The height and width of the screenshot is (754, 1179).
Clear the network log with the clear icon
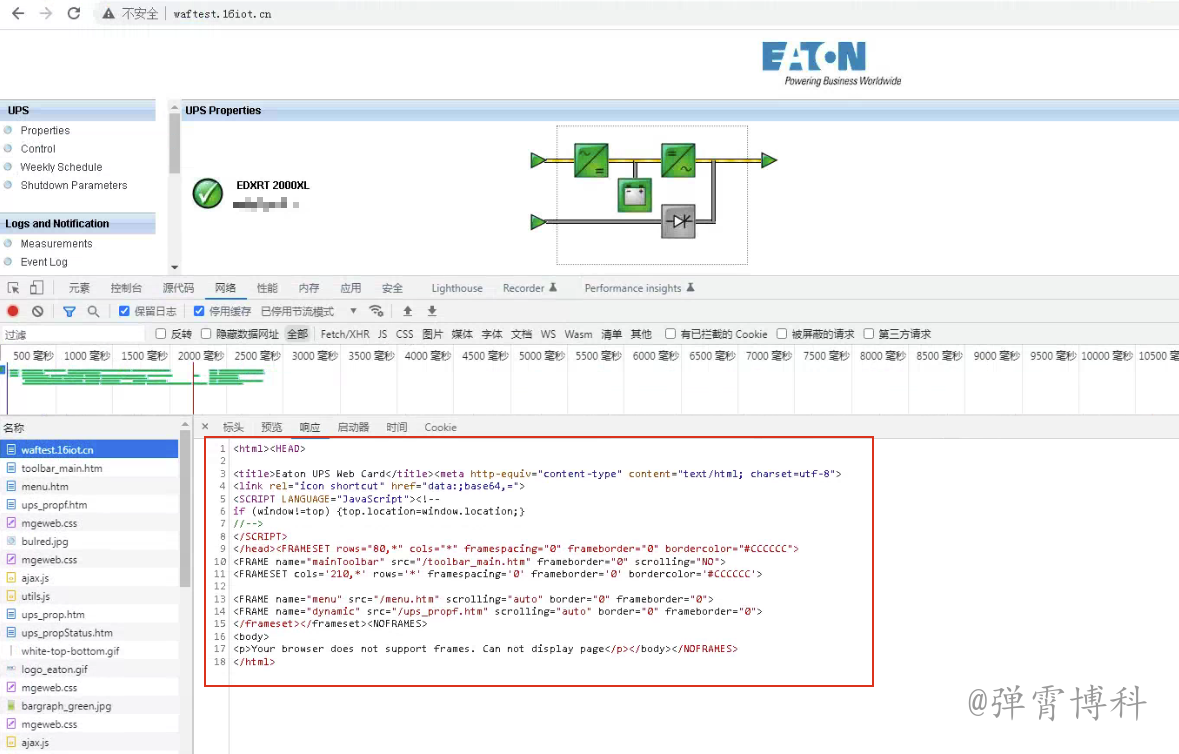click(x=38, y=311)
